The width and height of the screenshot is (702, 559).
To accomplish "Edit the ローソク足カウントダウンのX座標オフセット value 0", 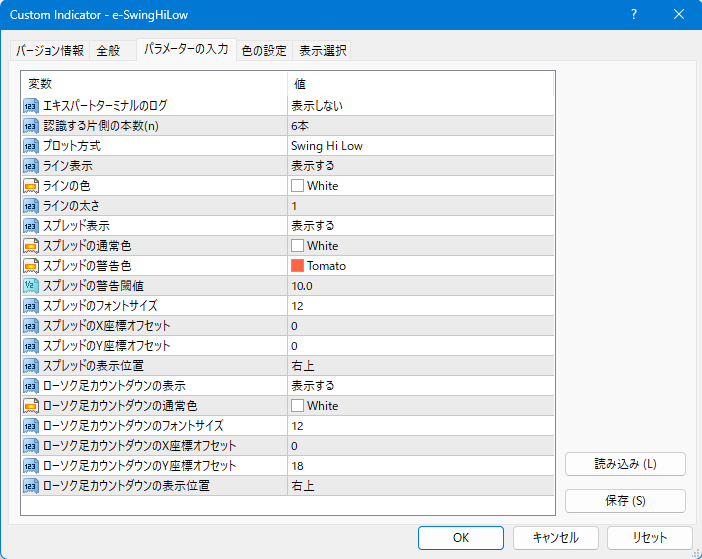I will 420,446.
